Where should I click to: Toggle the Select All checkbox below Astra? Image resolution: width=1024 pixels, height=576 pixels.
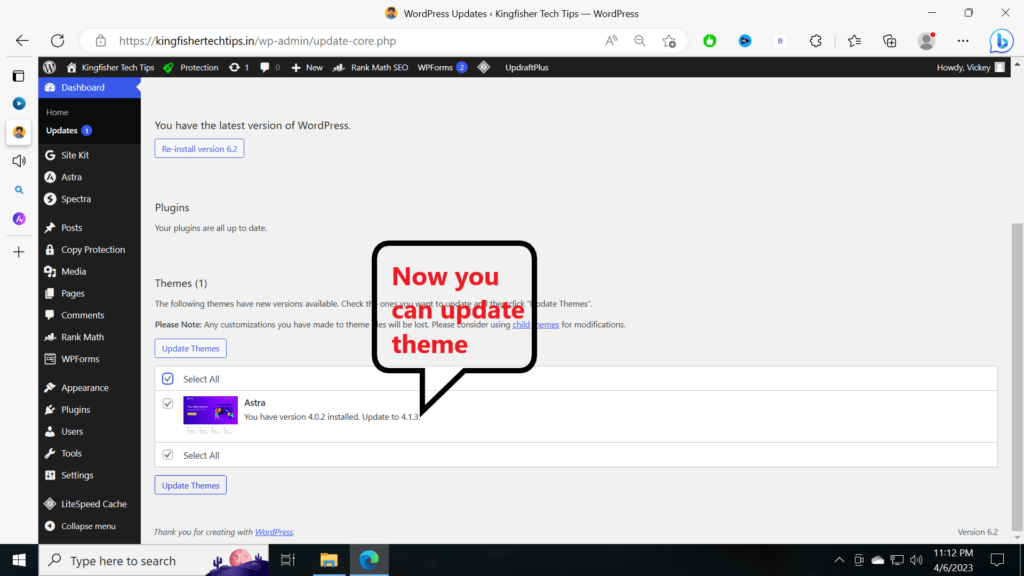tap(168, 455)
